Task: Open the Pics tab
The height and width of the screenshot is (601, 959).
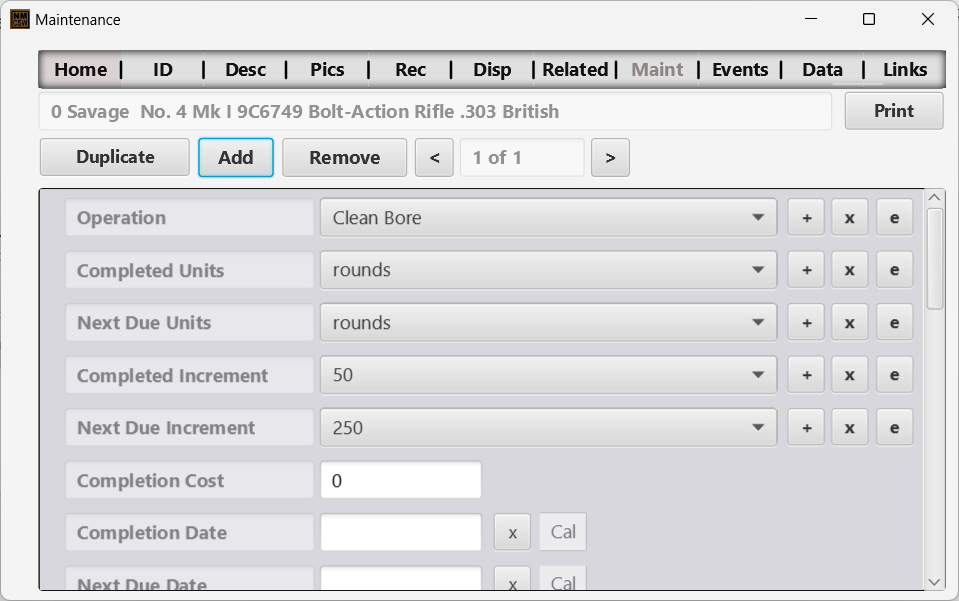Action: point(327,70)
